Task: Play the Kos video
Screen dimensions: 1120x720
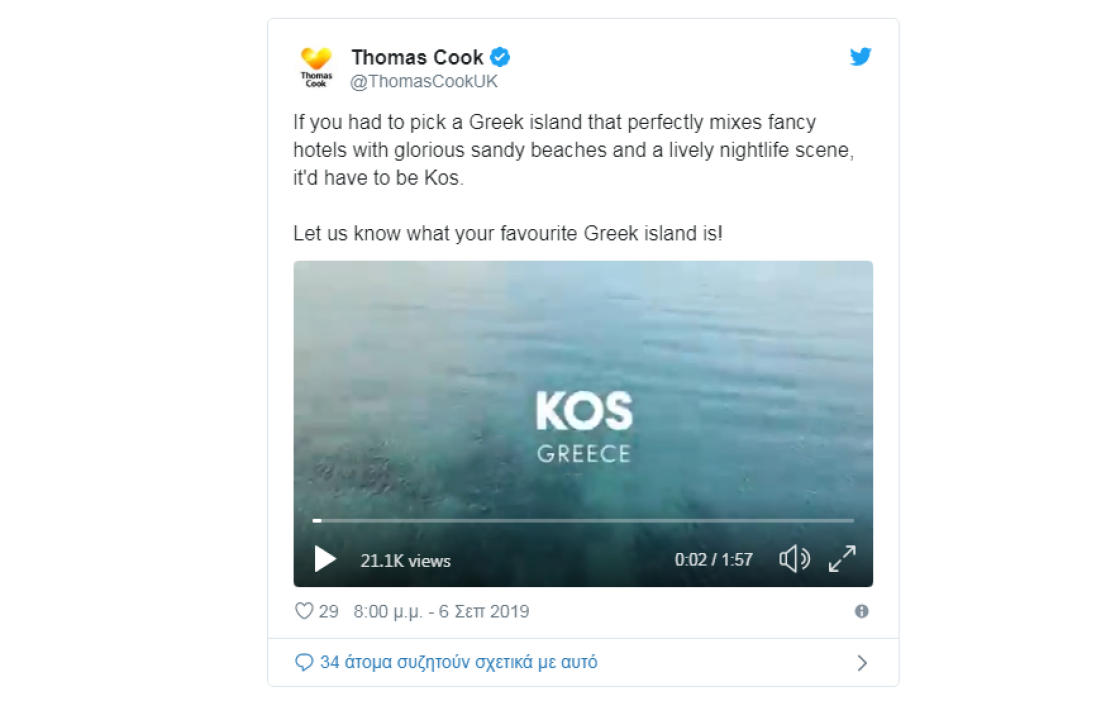Action: pos(325,559)
